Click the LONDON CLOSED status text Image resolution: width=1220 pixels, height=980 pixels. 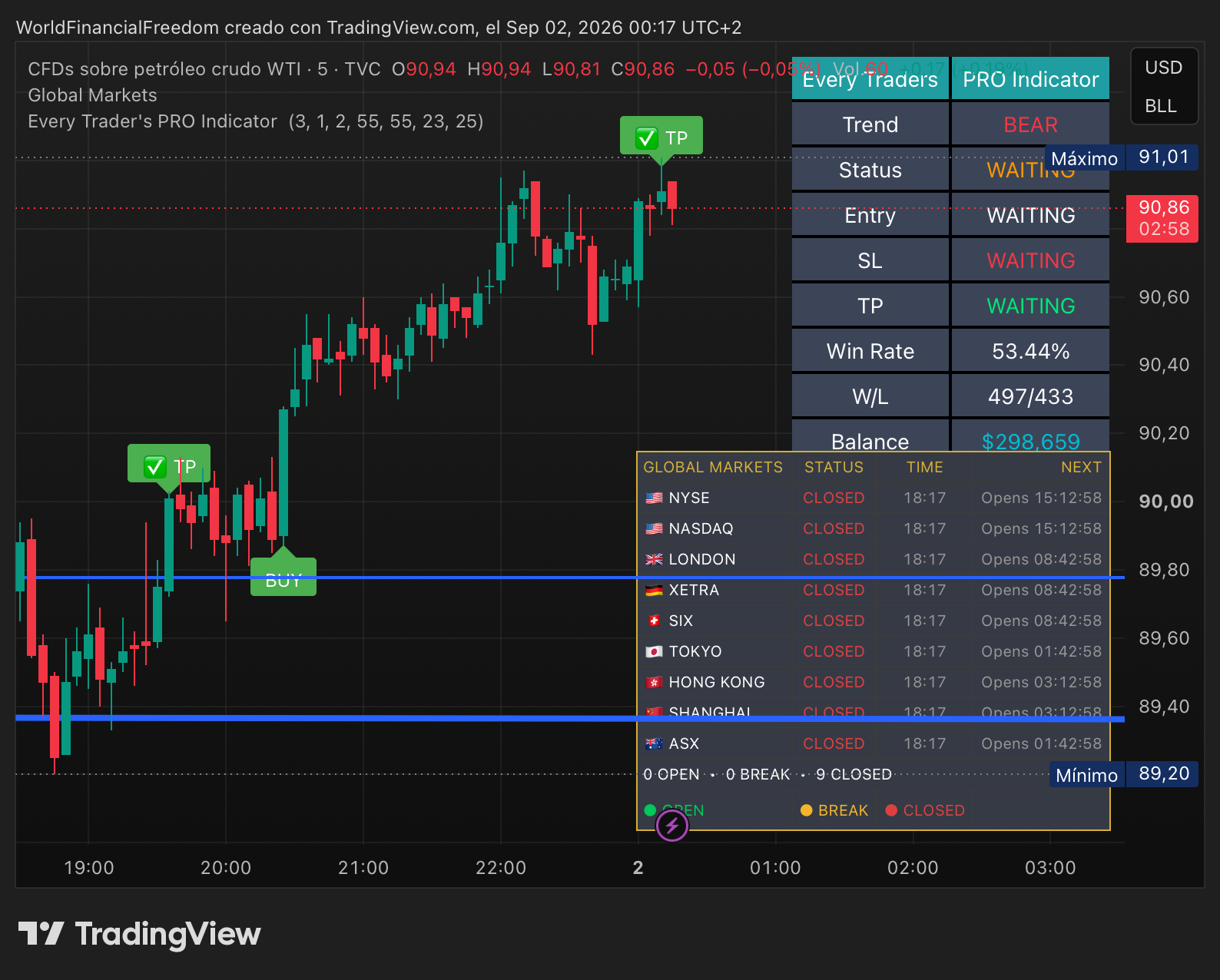[834, 559]
